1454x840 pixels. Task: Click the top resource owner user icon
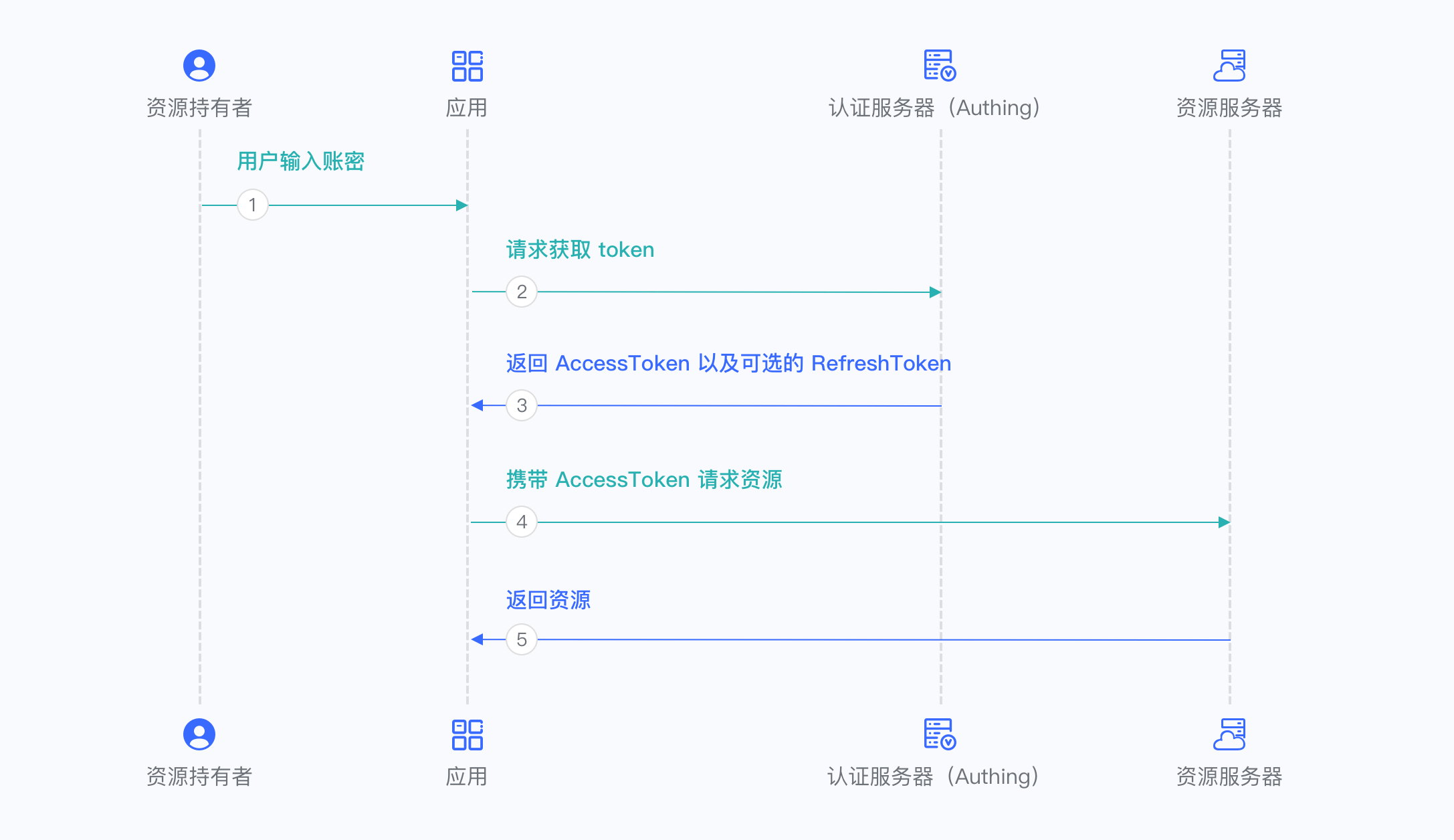pos(199,66)
